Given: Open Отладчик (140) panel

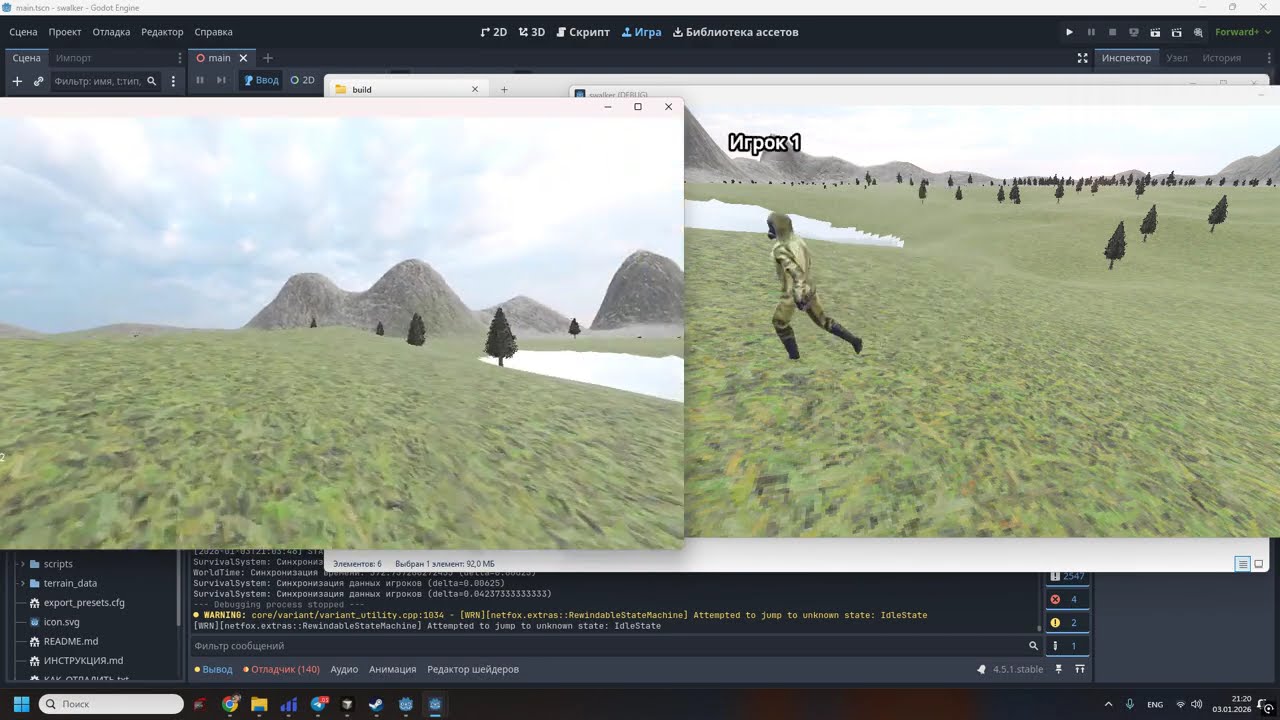Looking at the screenshot, I should click(282, 669).
